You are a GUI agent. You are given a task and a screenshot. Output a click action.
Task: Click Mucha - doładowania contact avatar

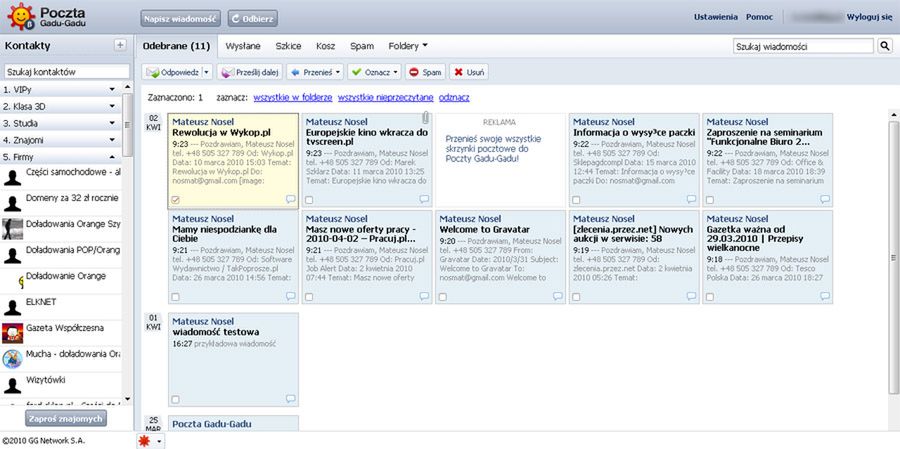tap(13, 359)
